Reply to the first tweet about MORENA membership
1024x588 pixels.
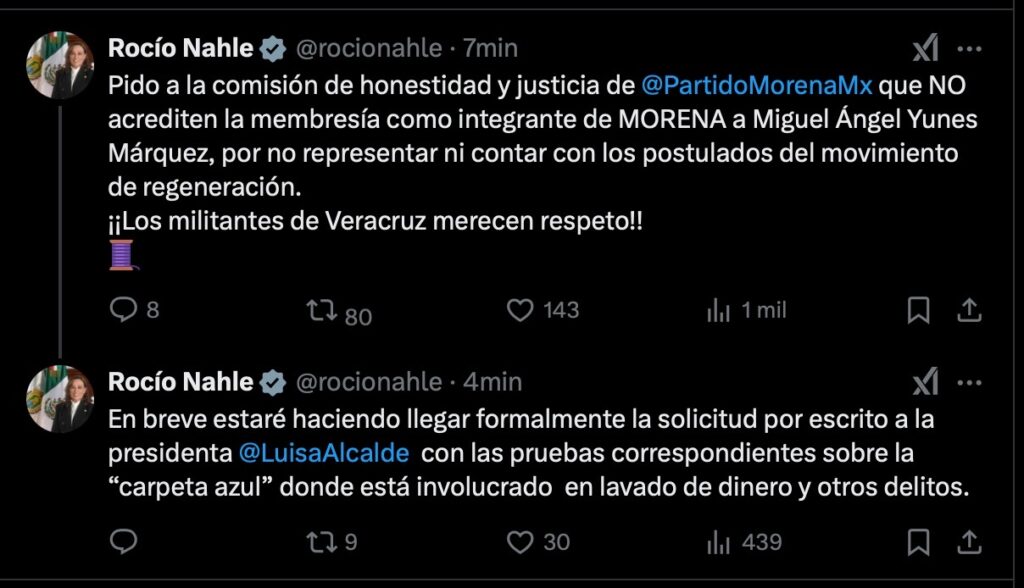click(x=123, y=311)
